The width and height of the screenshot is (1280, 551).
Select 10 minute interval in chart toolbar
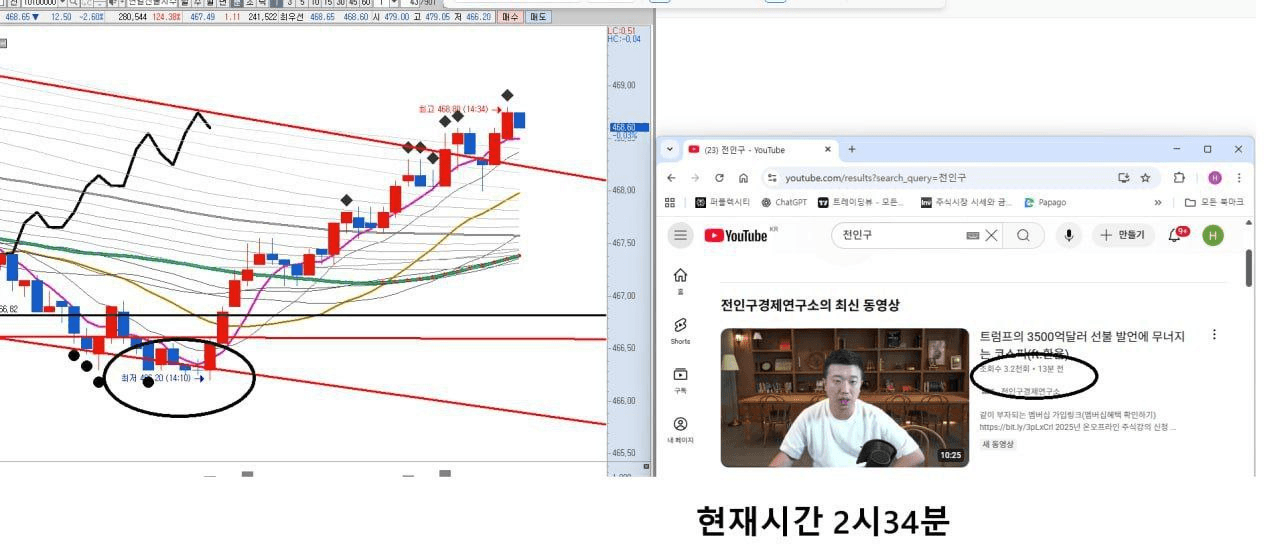pyautogui.click(x=314, y=3)
